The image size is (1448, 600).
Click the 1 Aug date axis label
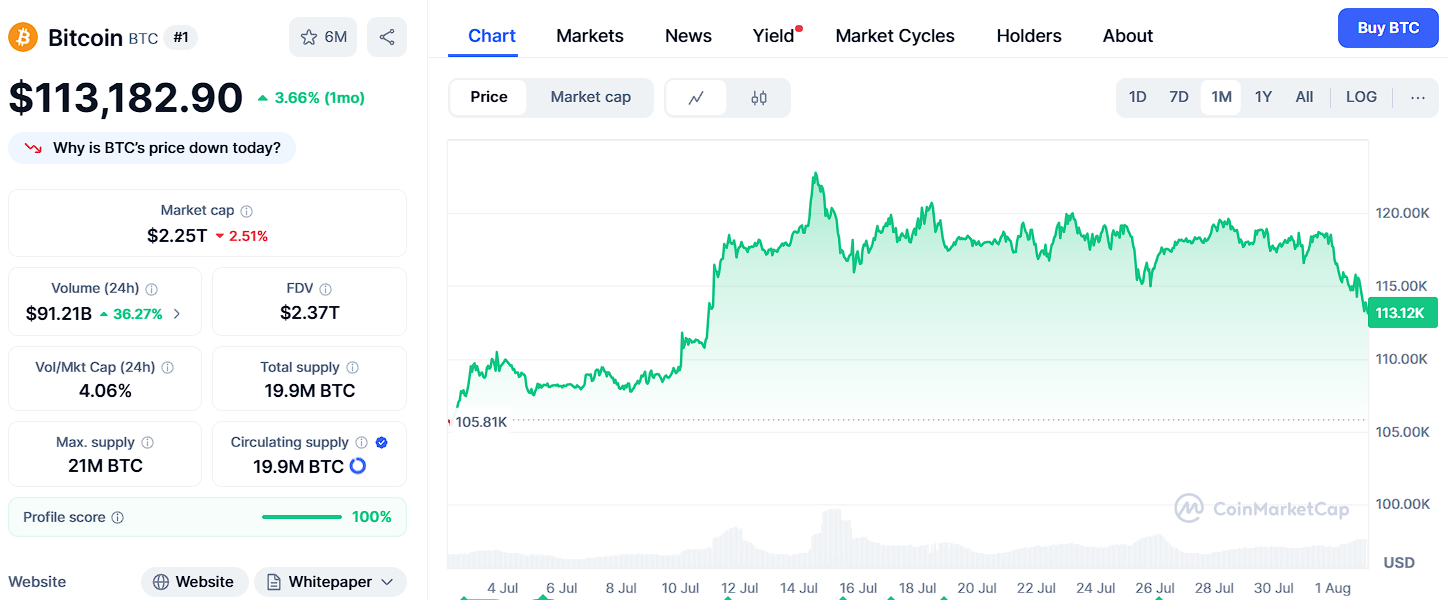pos(1332,588)
